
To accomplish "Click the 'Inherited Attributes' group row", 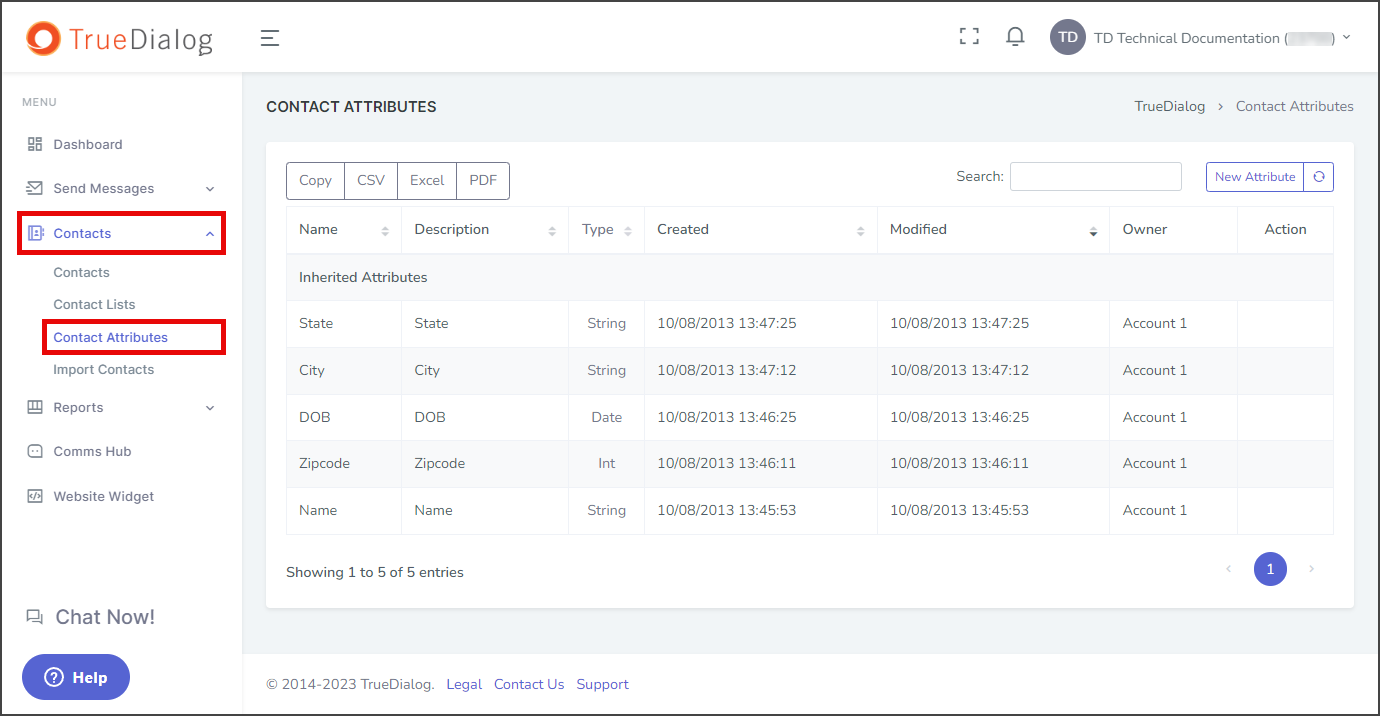I will (x=810, y=277).
